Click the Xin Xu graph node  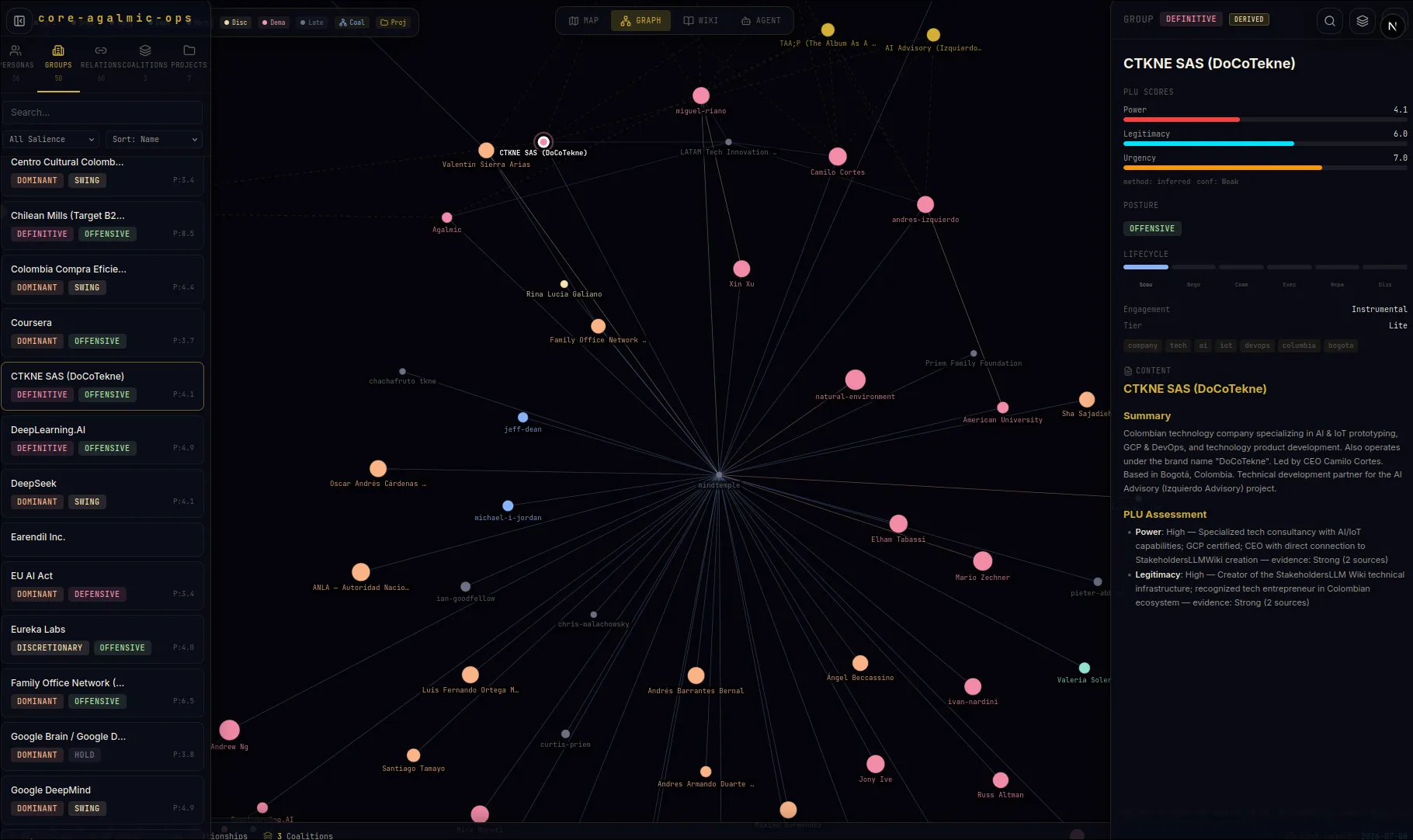[x=741, y=269]
